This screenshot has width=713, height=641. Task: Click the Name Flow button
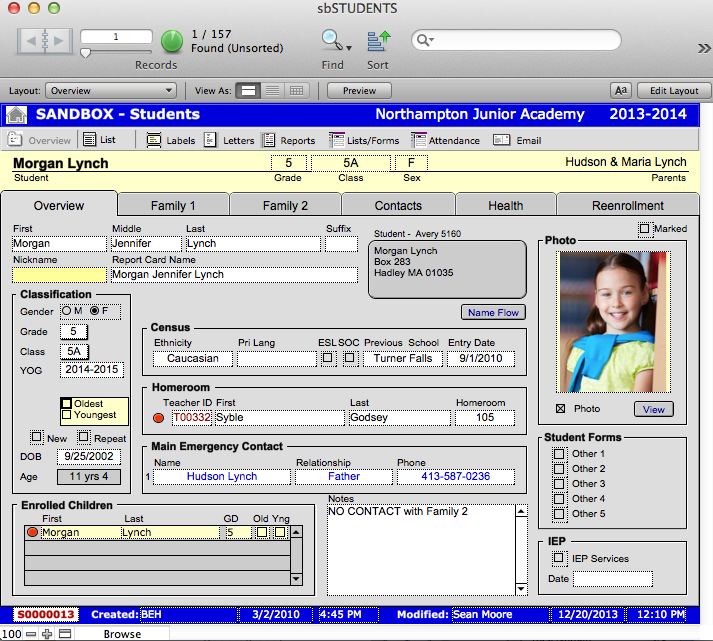493,312
